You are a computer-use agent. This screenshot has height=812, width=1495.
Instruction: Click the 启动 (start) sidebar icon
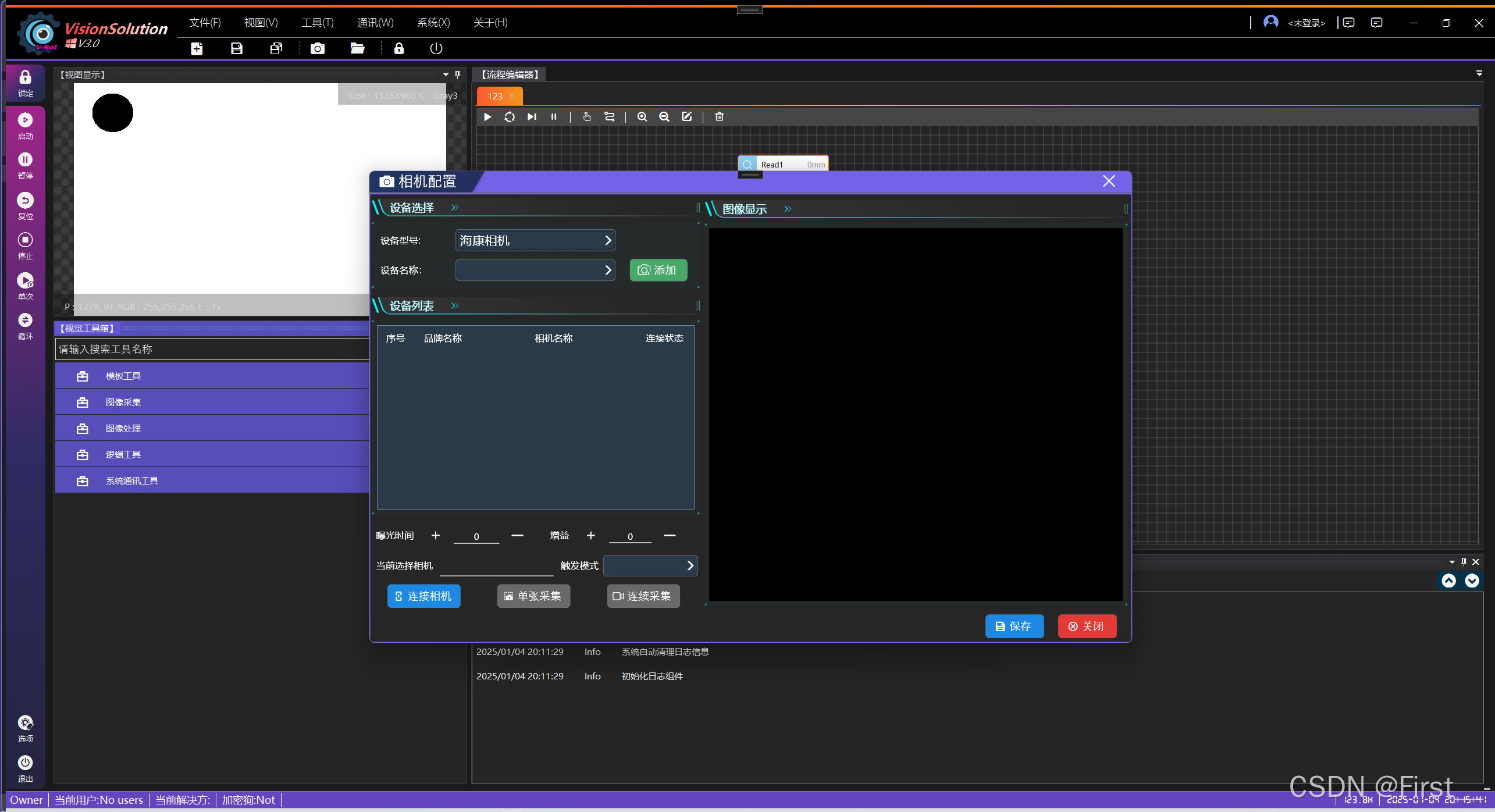coord(24,125)
